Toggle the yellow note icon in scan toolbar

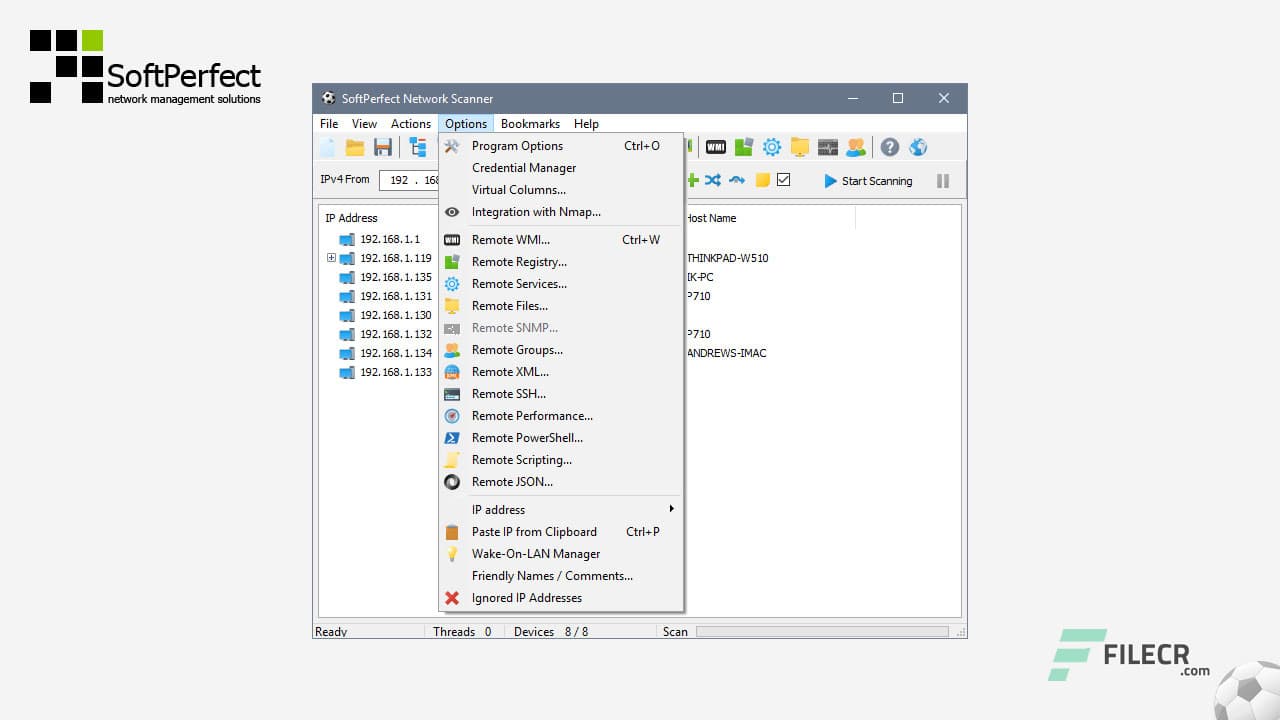(763, 180)
